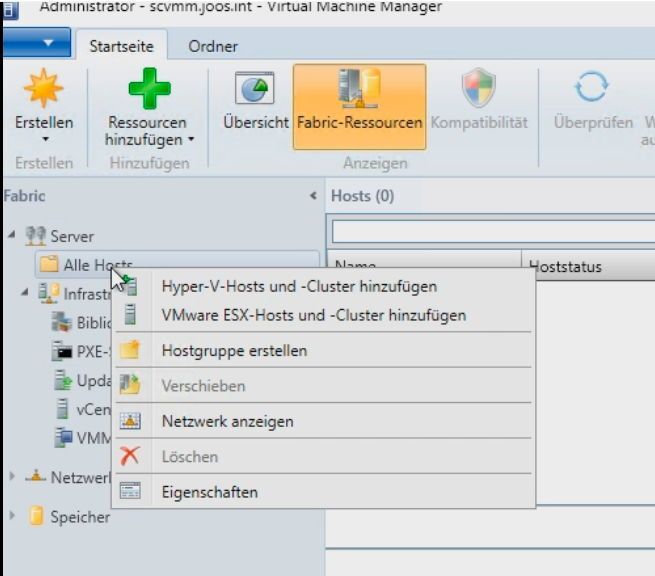Viewport: 655px width, 576px height.
Task: Switch to the Startseite ribbon tab
Action: click(x=122, y=46)
